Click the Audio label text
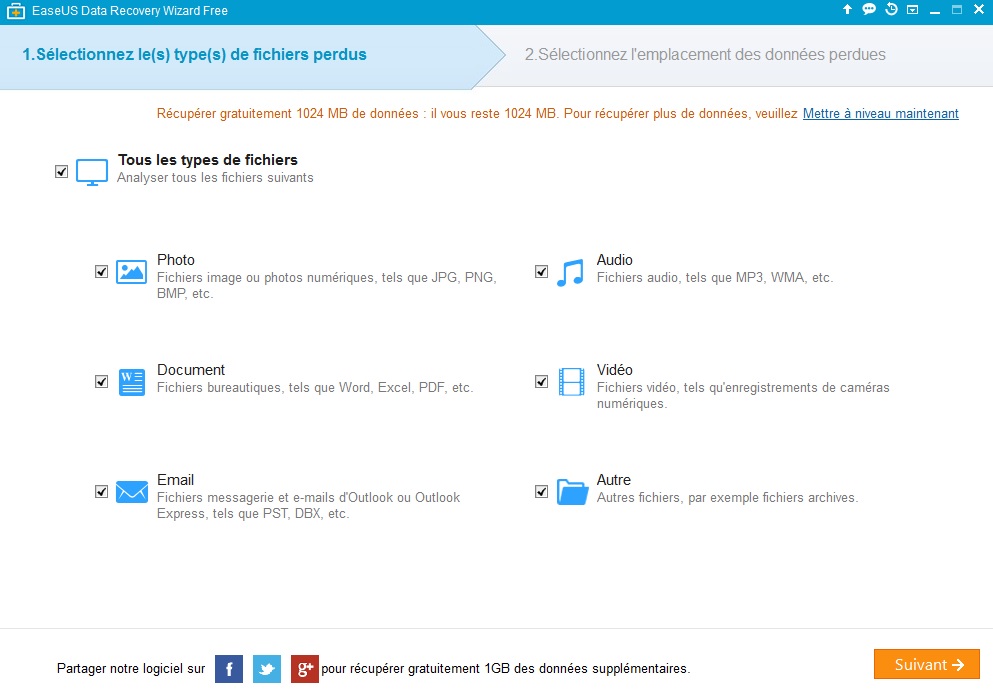 click(614, 260)
